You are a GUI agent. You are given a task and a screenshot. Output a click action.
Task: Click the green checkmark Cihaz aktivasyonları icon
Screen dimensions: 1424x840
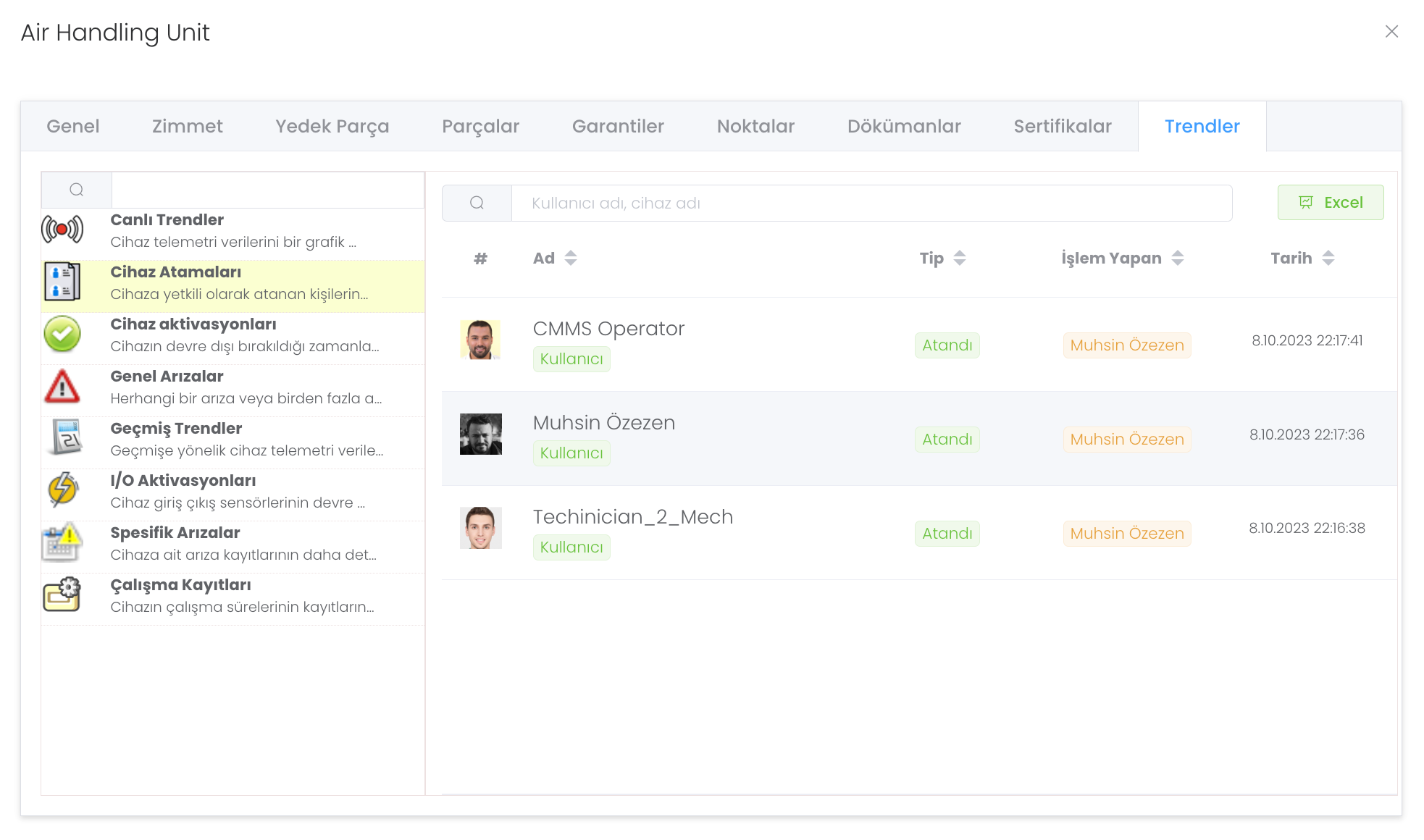(62, 334)
